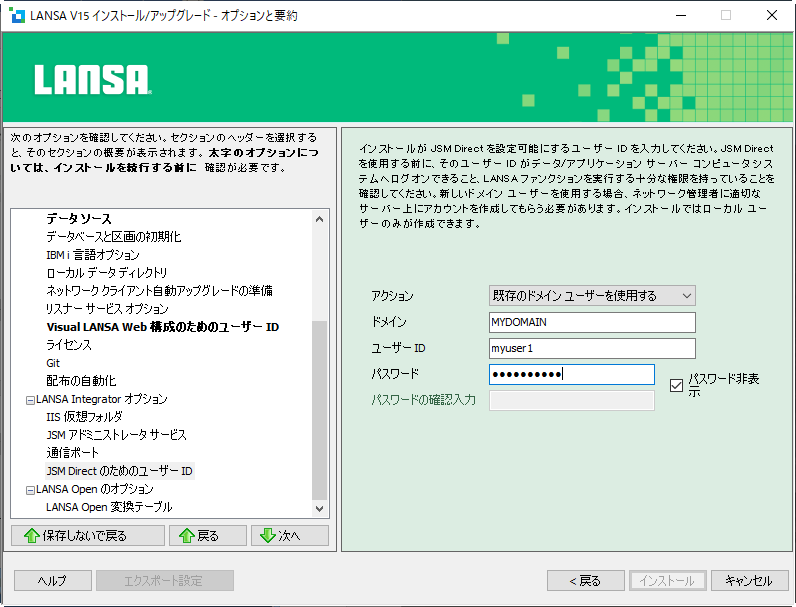
Task: Click the ユーザー ID input field
Action: click(592, 348)
